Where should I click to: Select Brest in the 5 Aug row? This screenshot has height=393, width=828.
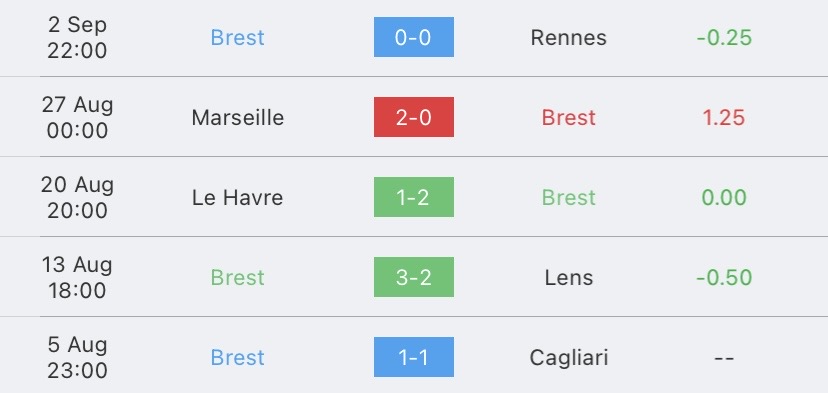click(x=238, y=358)
